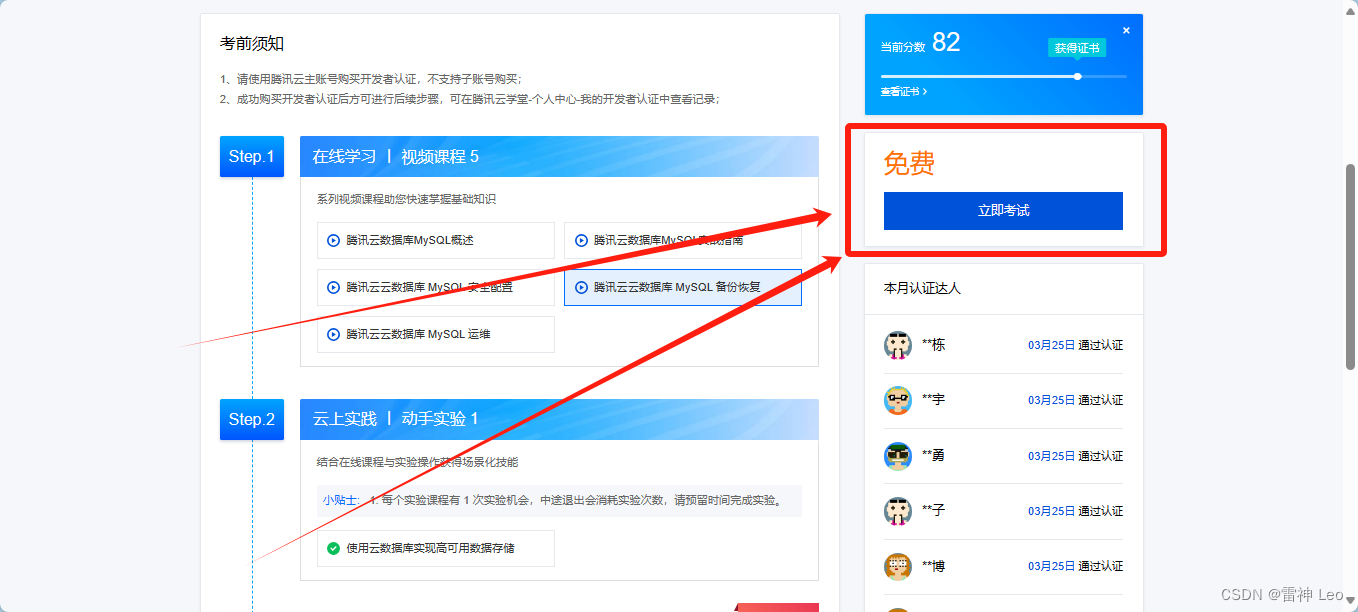
Task: Click 通过认证 text in **宇 row
Action: 1101,400
